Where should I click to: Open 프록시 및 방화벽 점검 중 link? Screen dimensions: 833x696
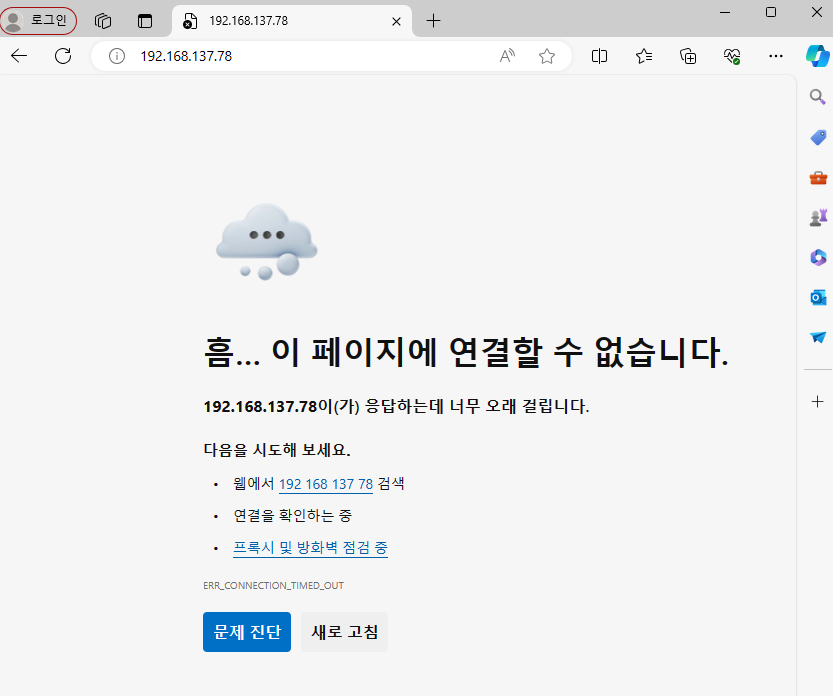click(x=310, y=548)
